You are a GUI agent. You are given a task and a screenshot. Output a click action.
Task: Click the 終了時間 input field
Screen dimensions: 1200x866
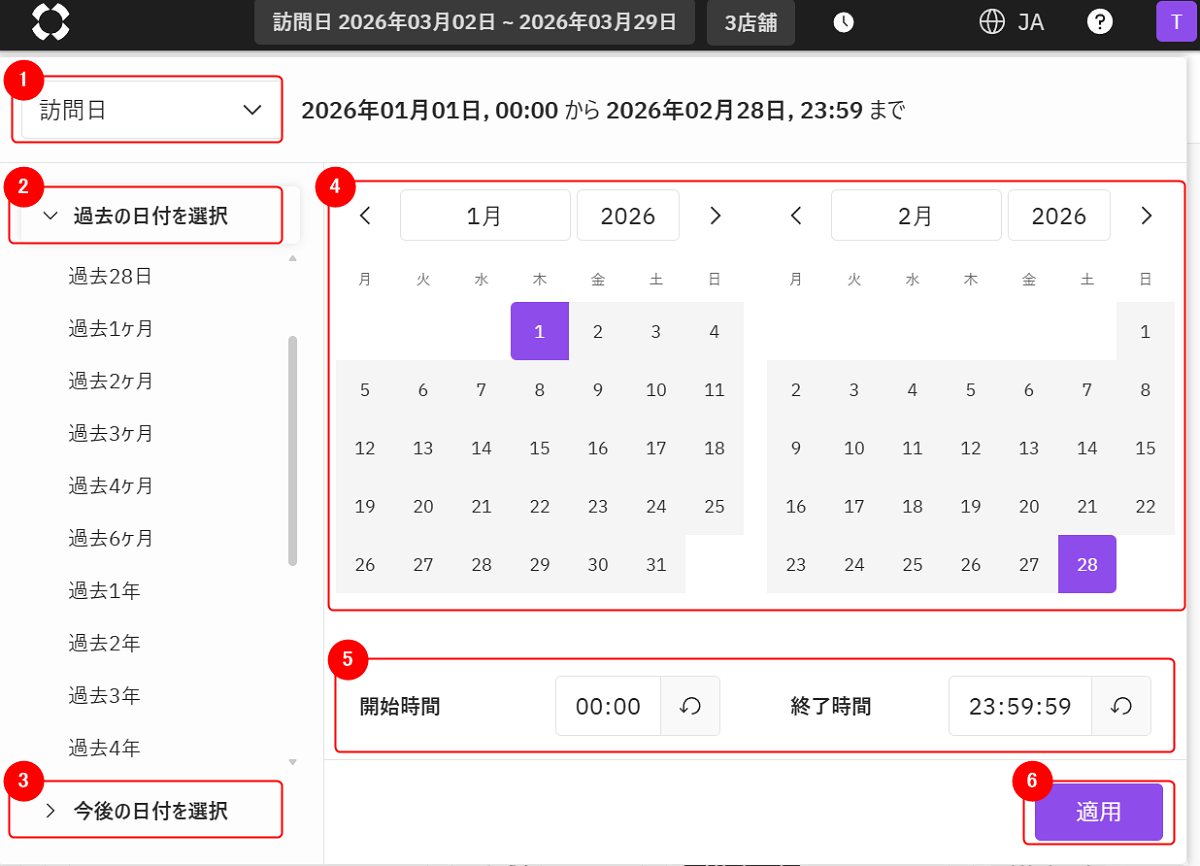[1020, 706]
